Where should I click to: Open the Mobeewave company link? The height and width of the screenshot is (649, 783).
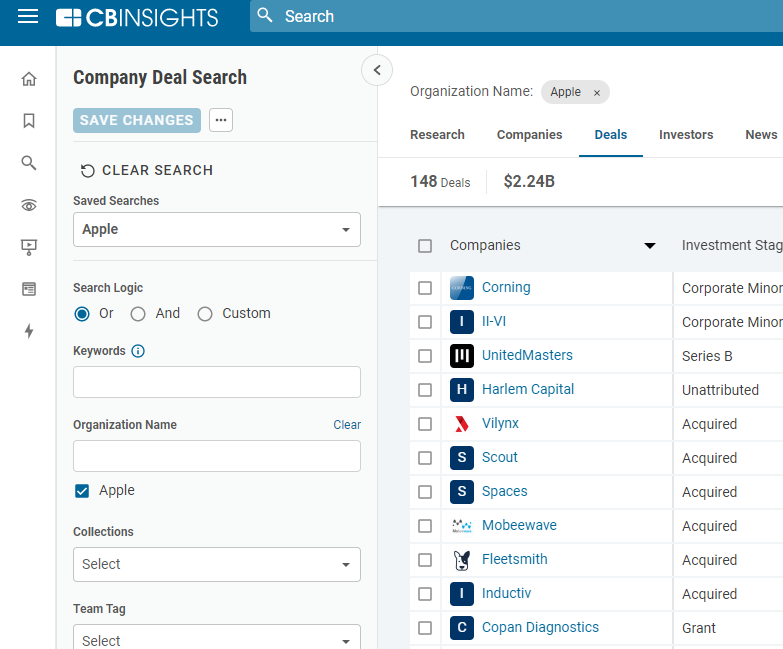(519, 525)
